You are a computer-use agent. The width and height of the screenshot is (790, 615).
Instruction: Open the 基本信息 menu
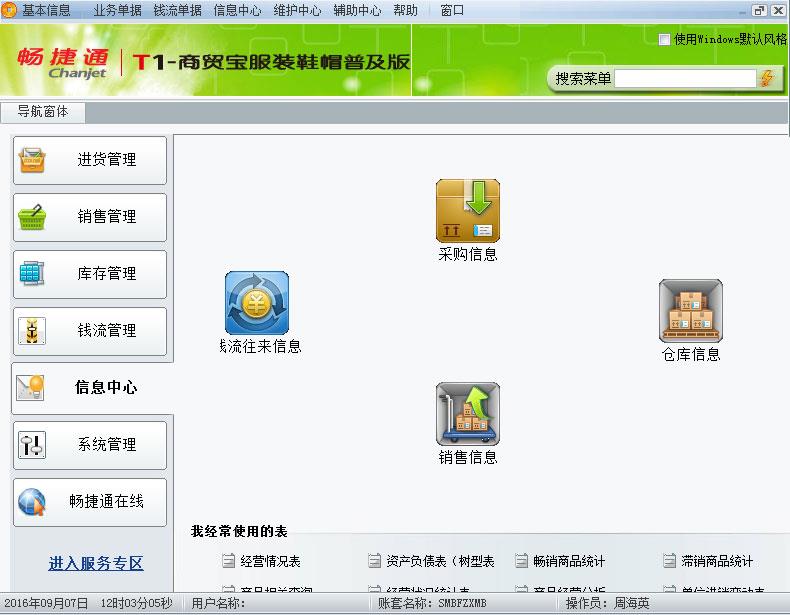(x=46, y=10)
